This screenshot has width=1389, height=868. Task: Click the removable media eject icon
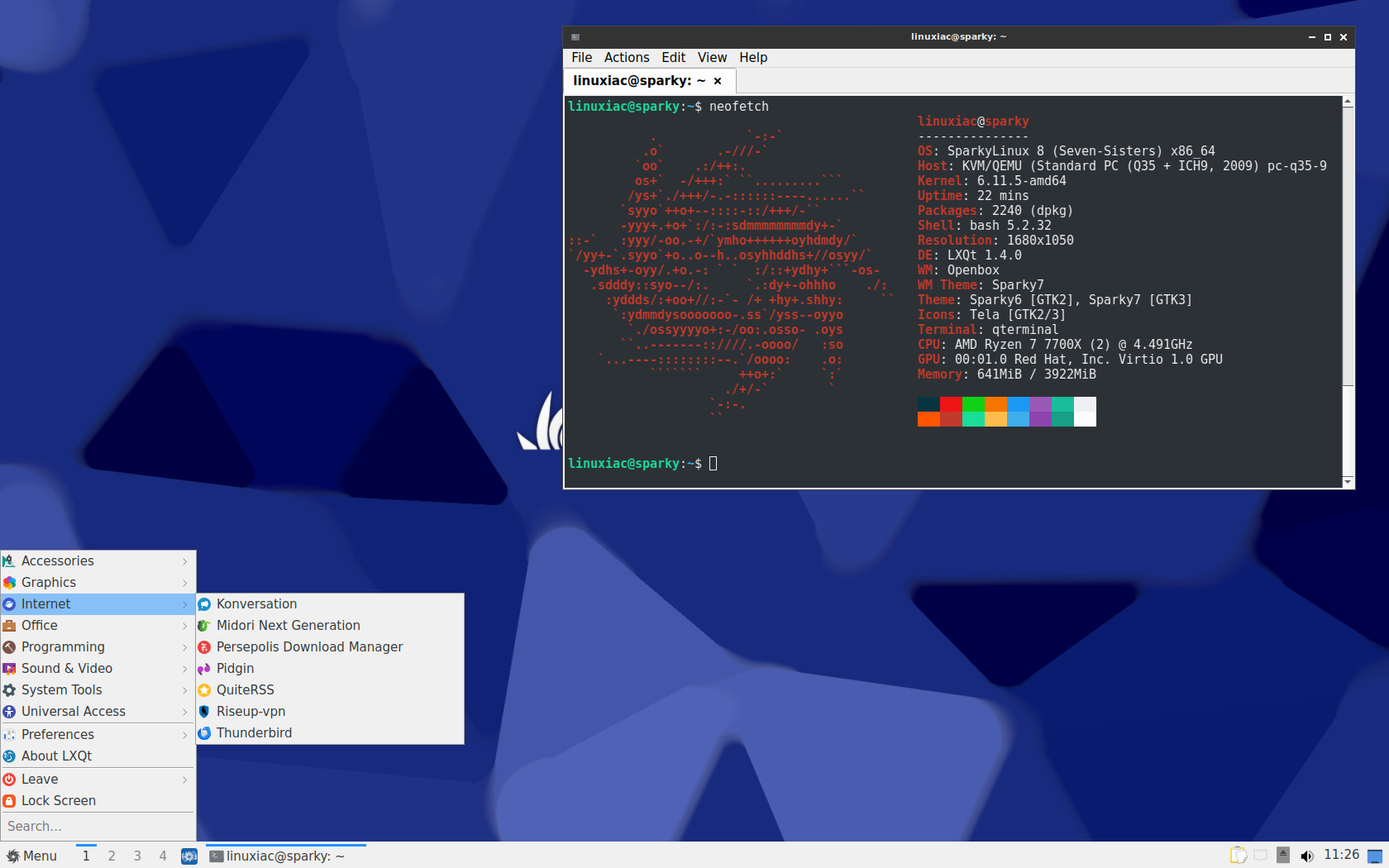(1283, 856)
